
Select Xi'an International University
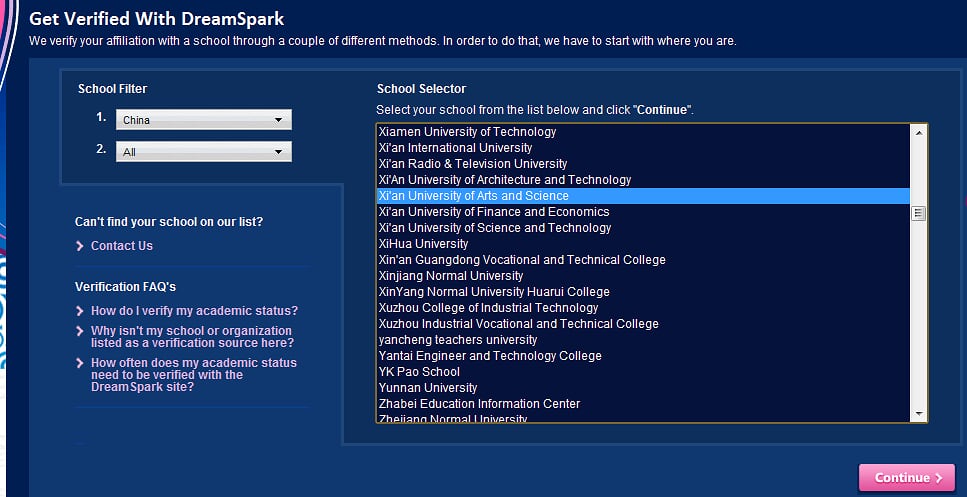click(643, 147)
